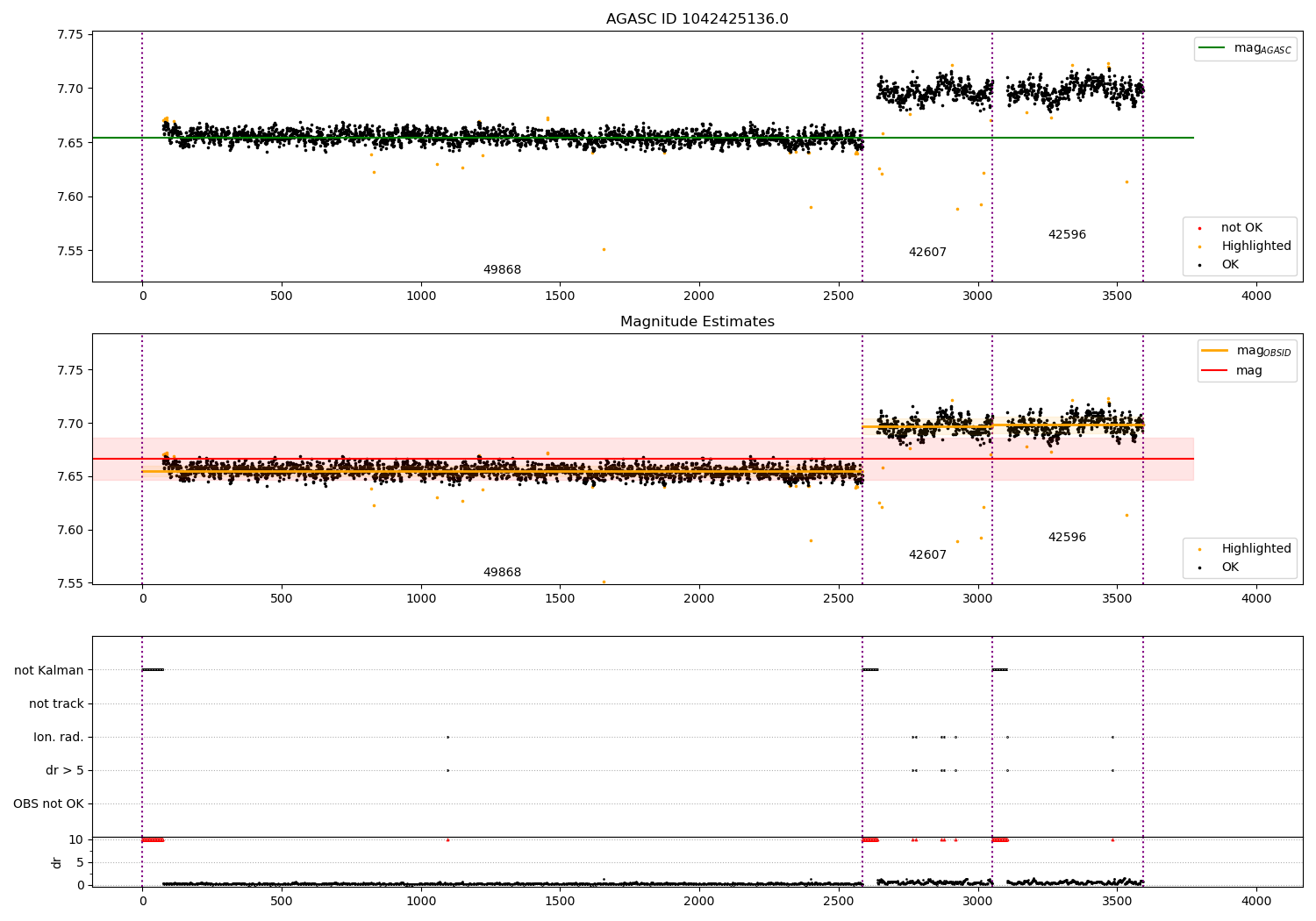Select the orange mag OBSID legend line
Viewport: 1316px width, 921px height.
1214,351
